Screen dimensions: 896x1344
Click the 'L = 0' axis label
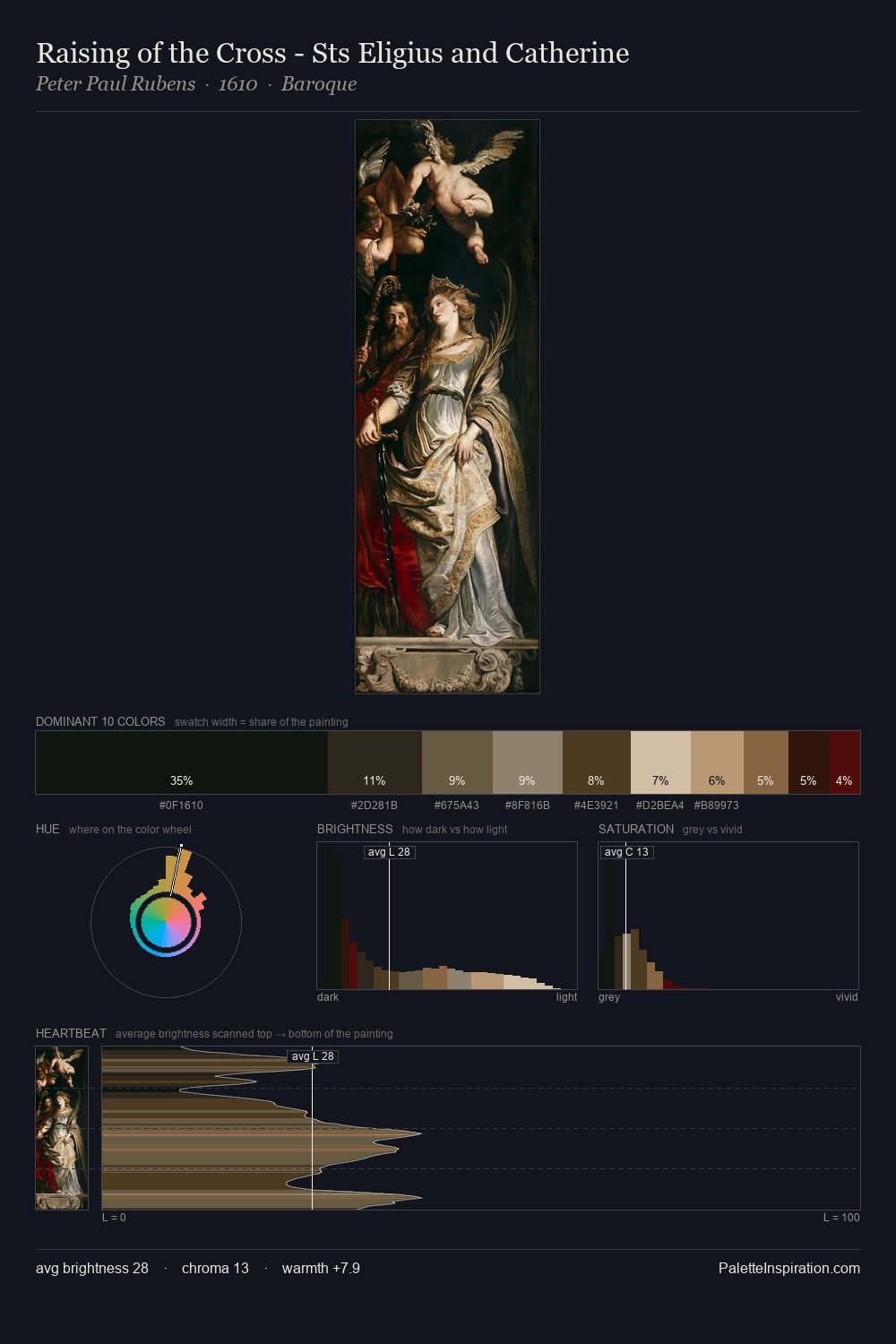pos(114,1218)
